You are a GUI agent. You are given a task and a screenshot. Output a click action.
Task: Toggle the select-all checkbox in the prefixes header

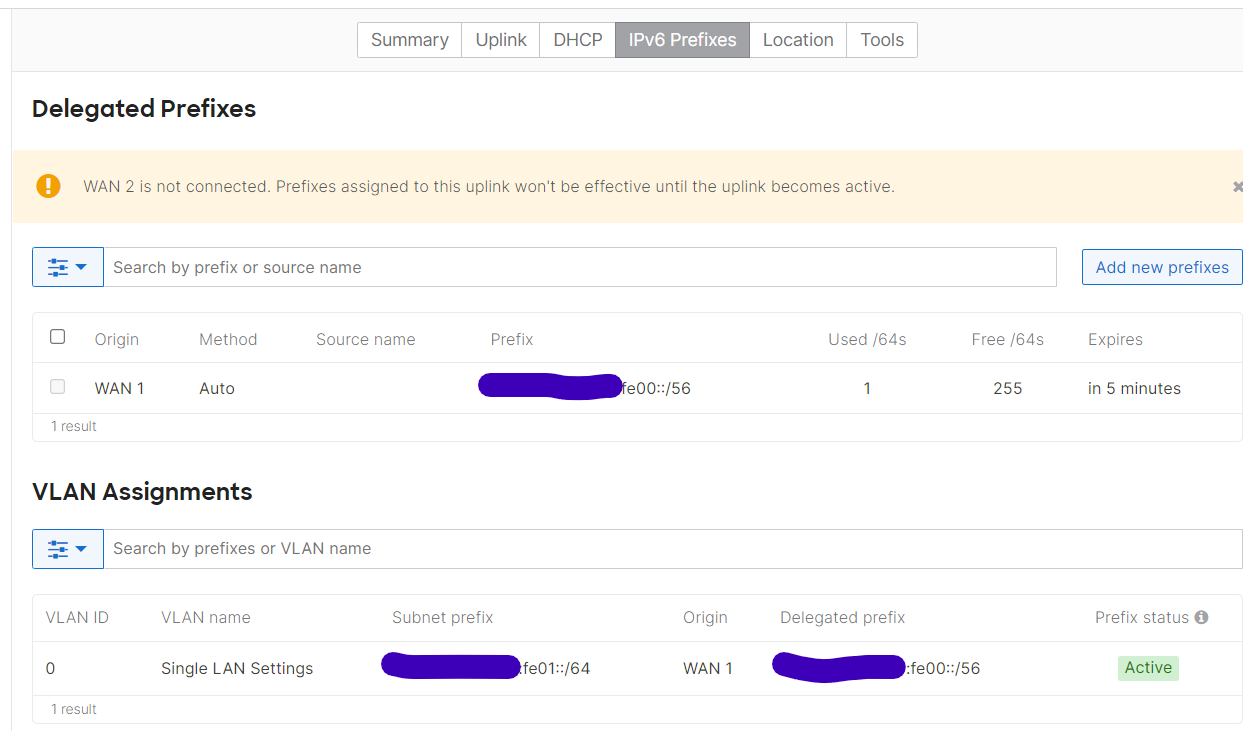pos(58,337)
